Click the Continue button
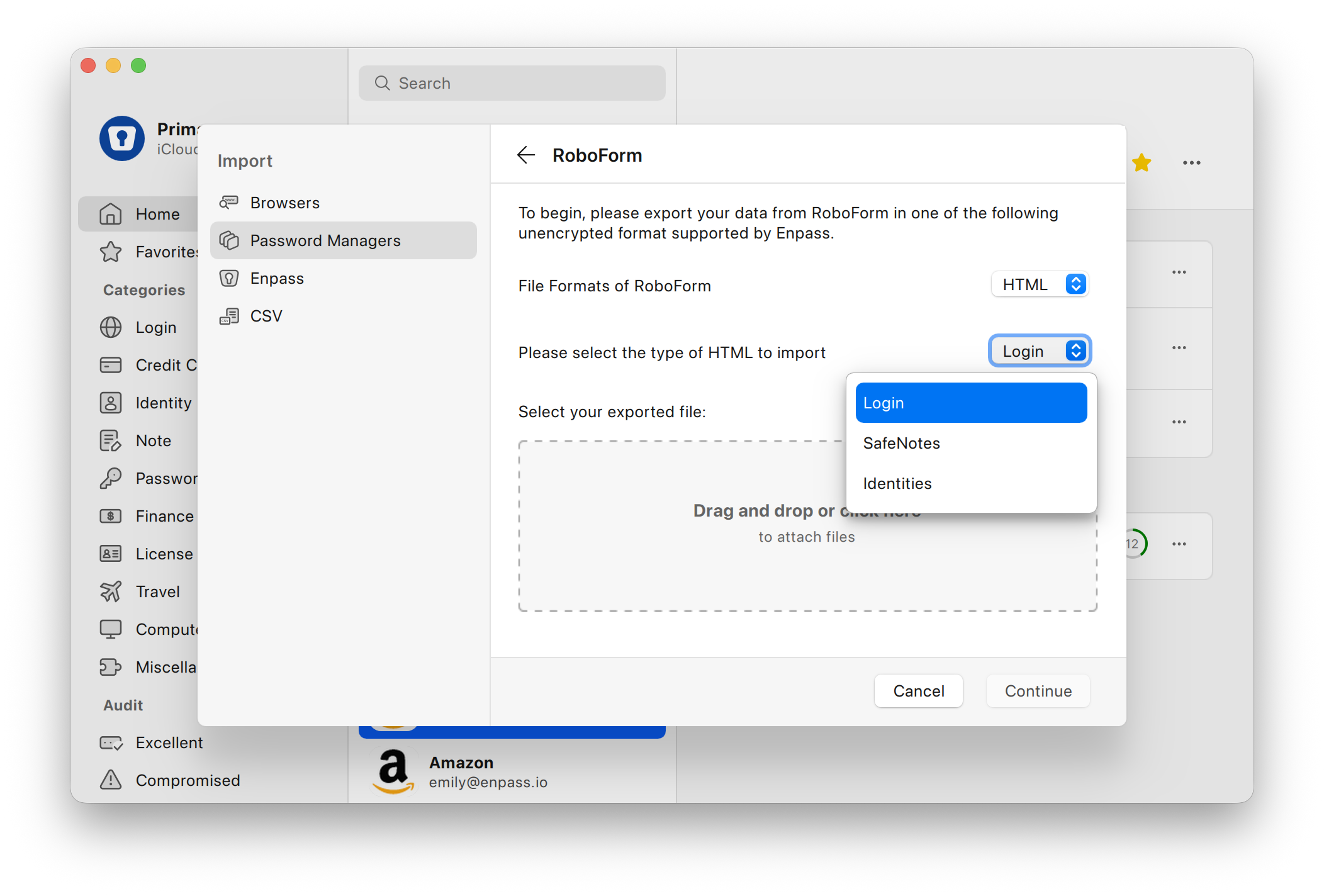 [1038, 691]
